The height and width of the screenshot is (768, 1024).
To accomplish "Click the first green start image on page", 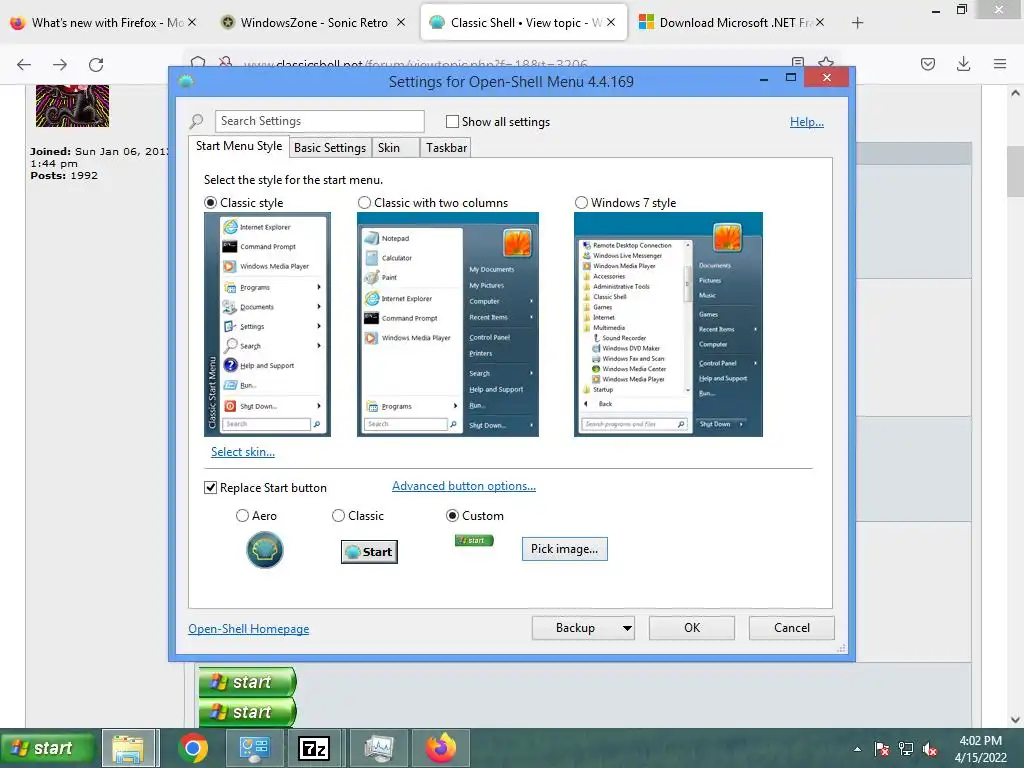I will pyautogui.click(x=248, y=682).
